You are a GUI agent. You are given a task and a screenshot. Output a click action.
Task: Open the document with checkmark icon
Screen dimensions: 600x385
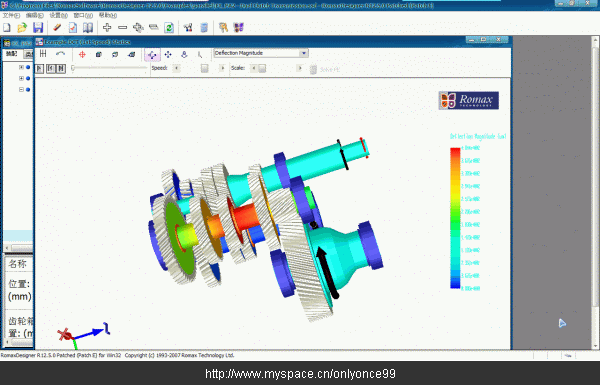click(x=73, y=28)
